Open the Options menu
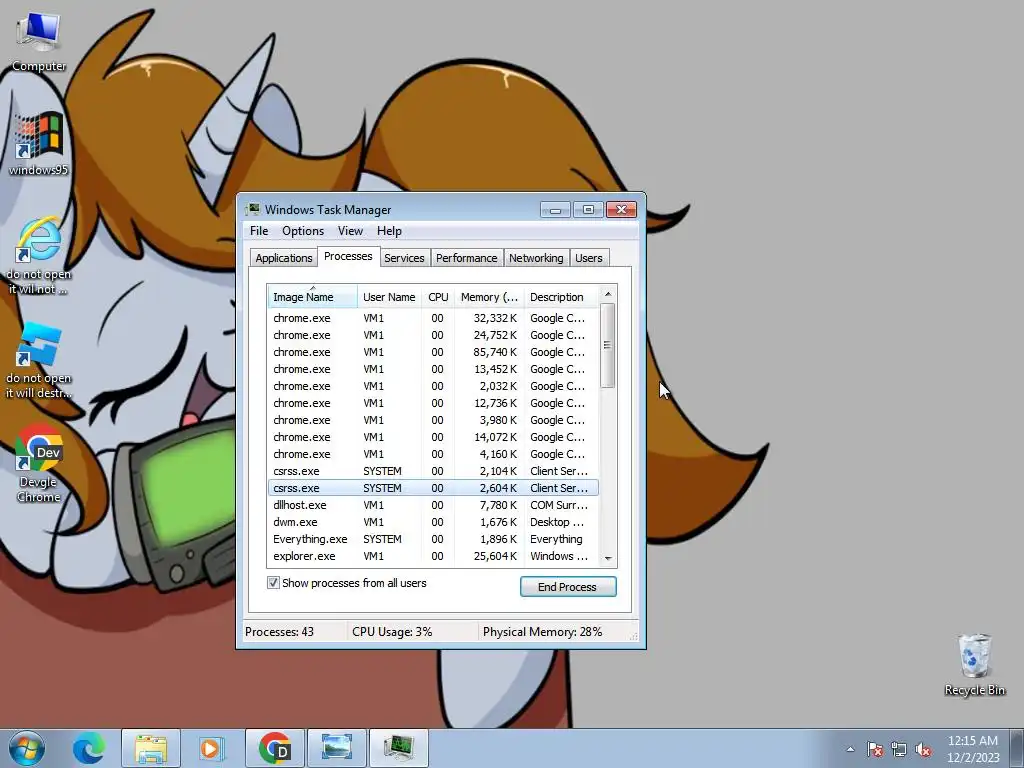1024x768 pixels. point(303,231)
